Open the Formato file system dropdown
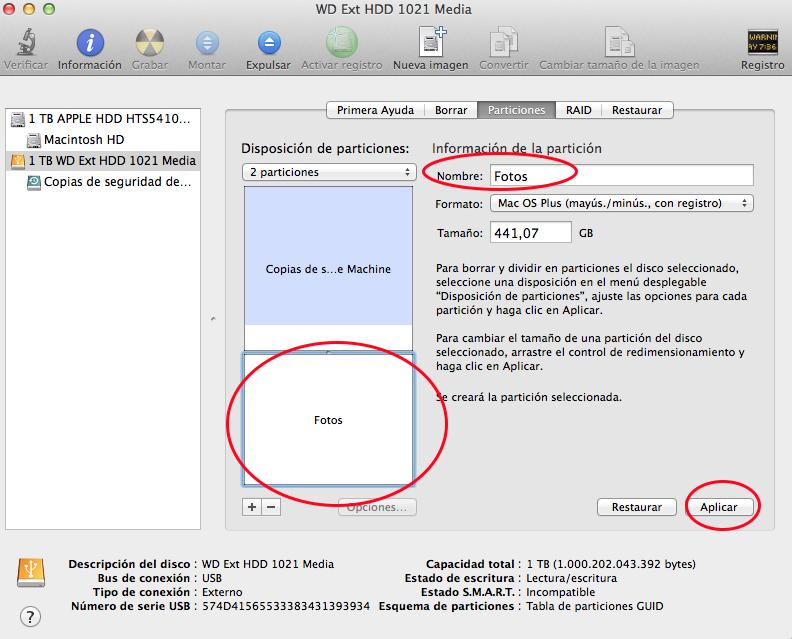 point(621,203)
